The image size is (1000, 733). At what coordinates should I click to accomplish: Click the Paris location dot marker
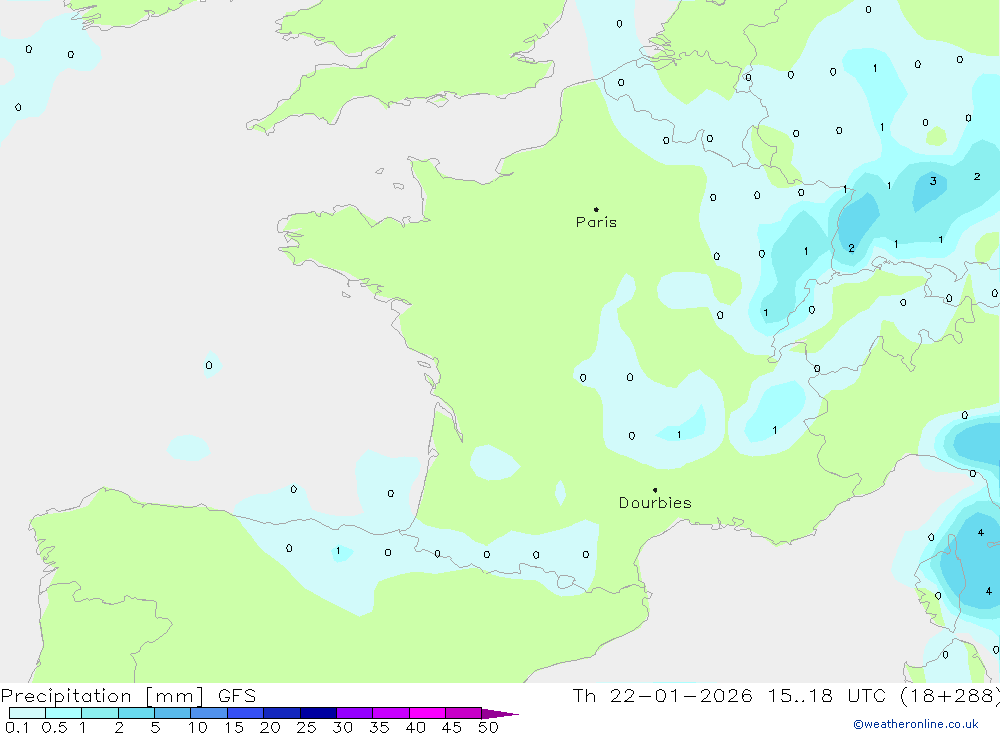tap(596, 209)
